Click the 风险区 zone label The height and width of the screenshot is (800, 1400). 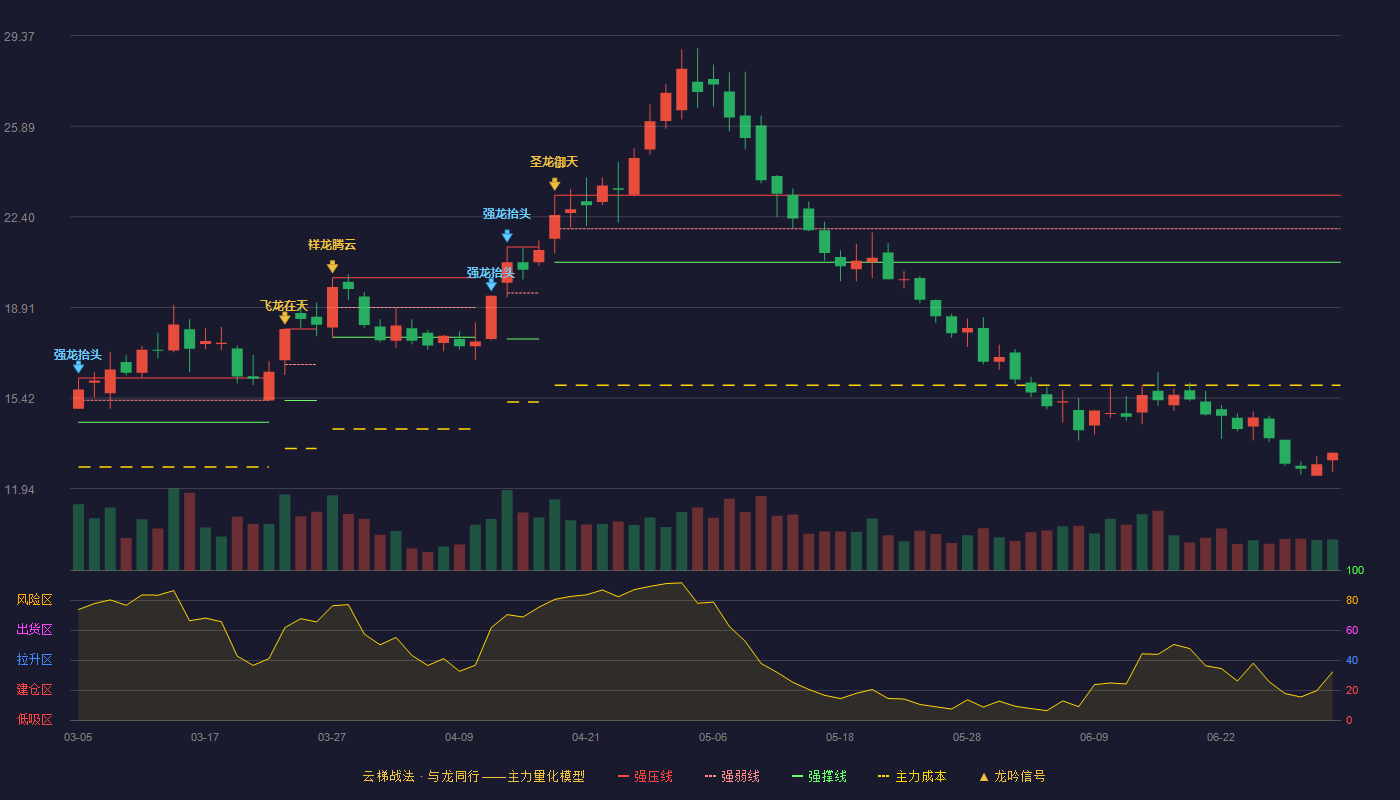pos(34,600)
